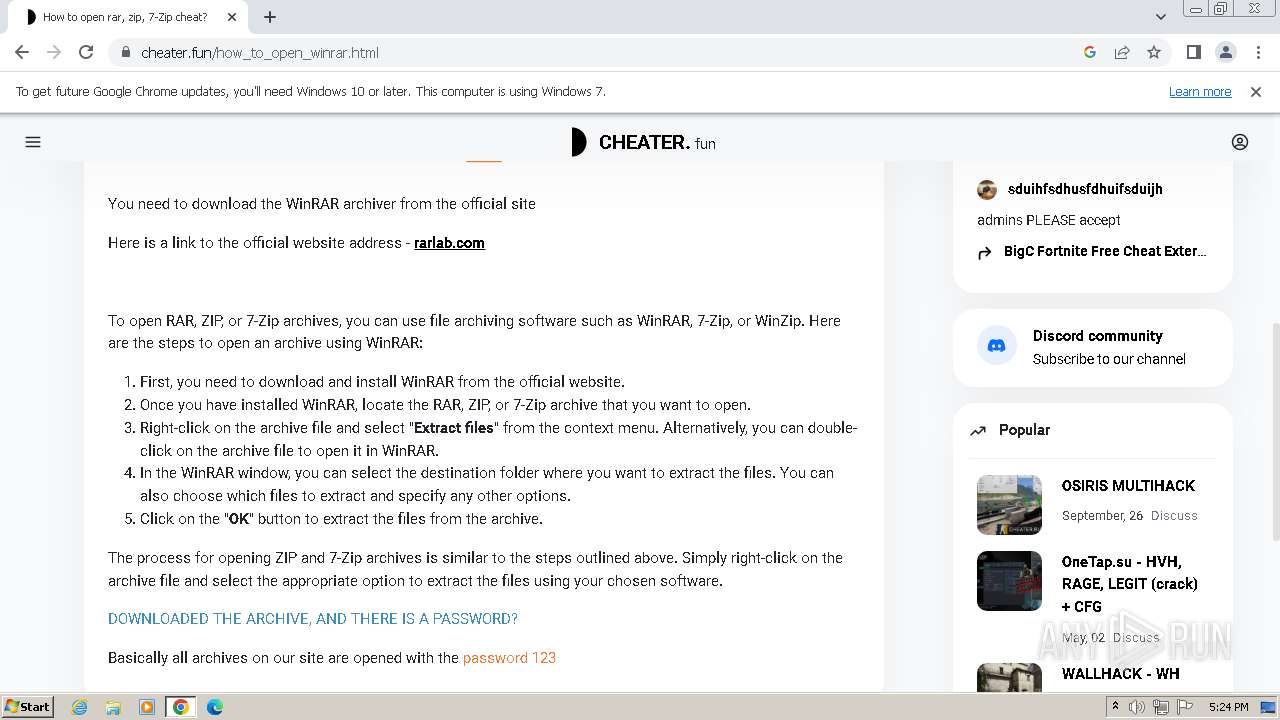Switch to Chrome in the taskbar
This screenshot has height=720, width=1280.
(181, 707)
